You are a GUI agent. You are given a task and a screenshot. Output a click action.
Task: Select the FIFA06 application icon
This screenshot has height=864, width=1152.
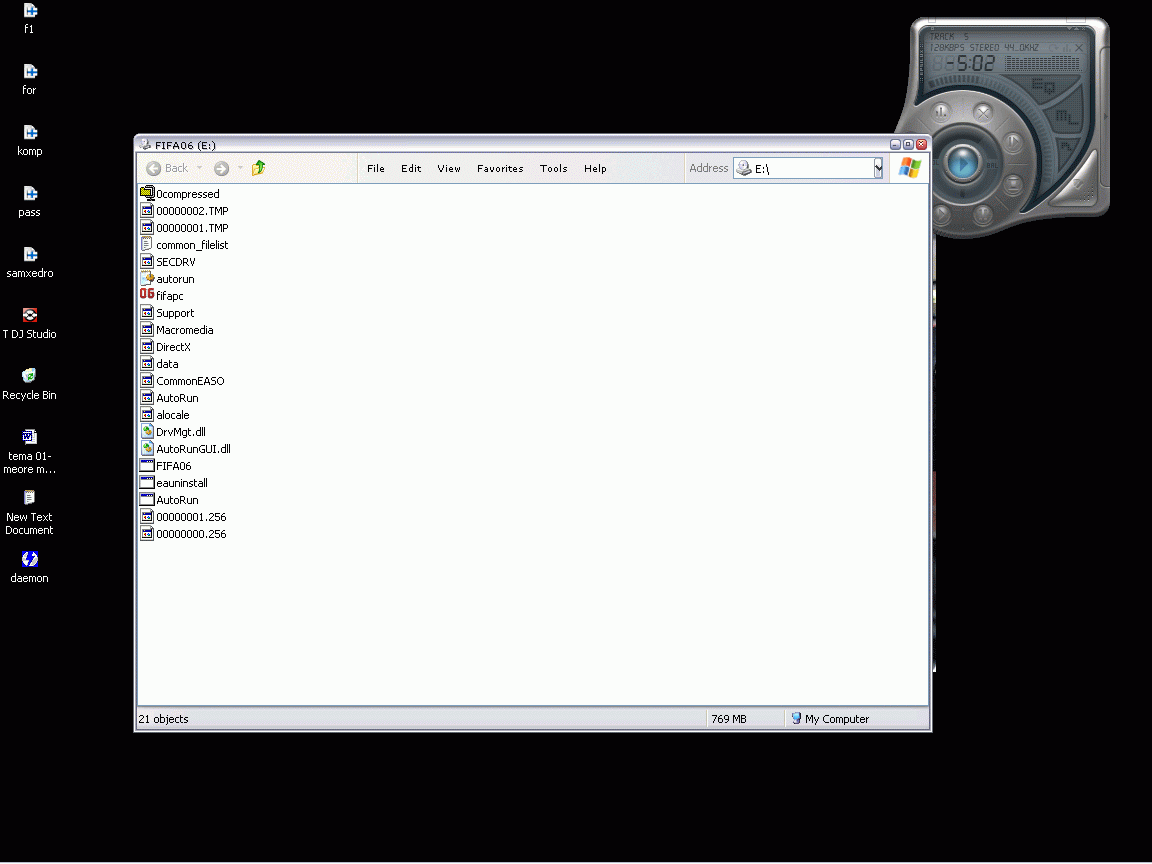pyautogui.click(x=147, y=465)
